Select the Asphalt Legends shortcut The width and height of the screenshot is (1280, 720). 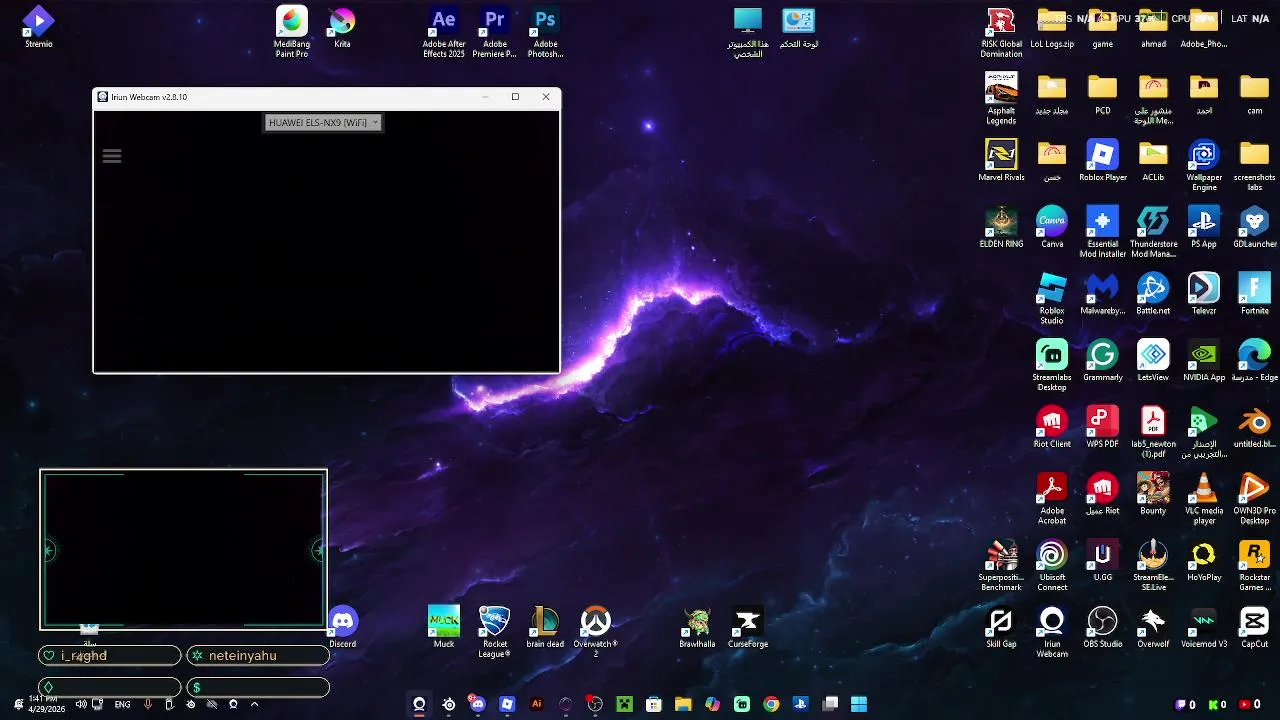coord(1001,98)
